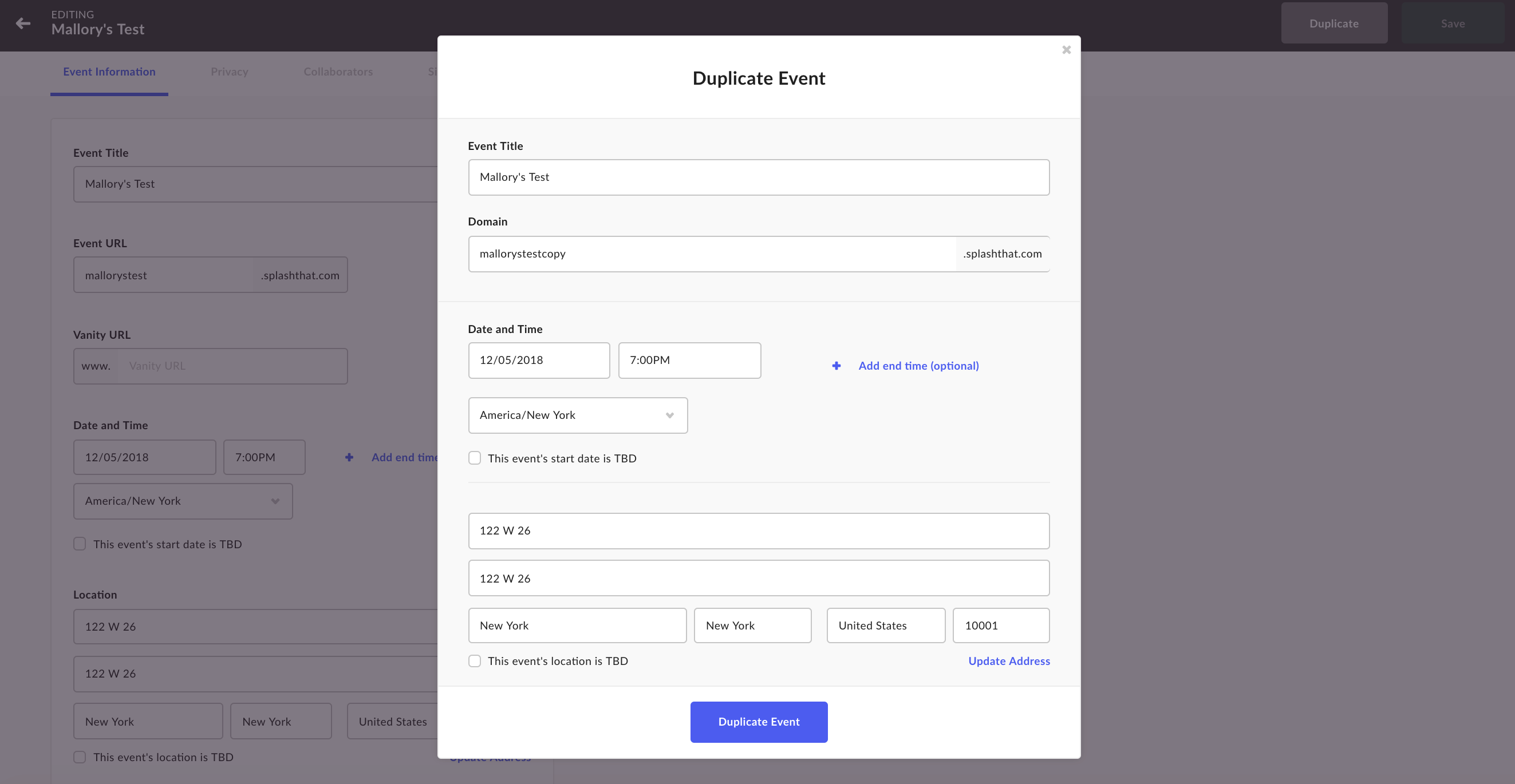Screen dimensions: 1515x784
Task: Toggle dialog's location is TBD checkbox
Action: 474,660
